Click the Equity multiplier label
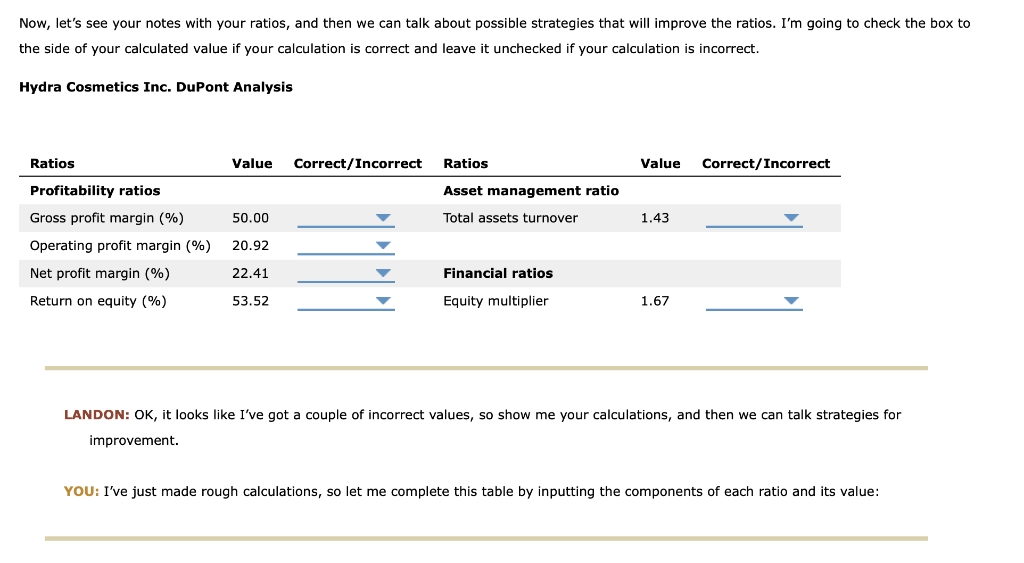Screen dimensions: 1024x563 click(x=496, y=301)
